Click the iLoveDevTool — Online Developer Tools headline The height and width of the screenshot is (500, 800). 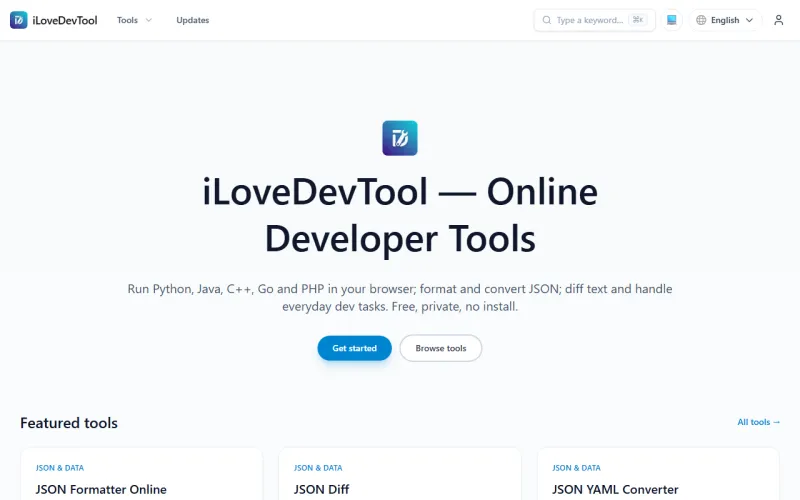400,215
